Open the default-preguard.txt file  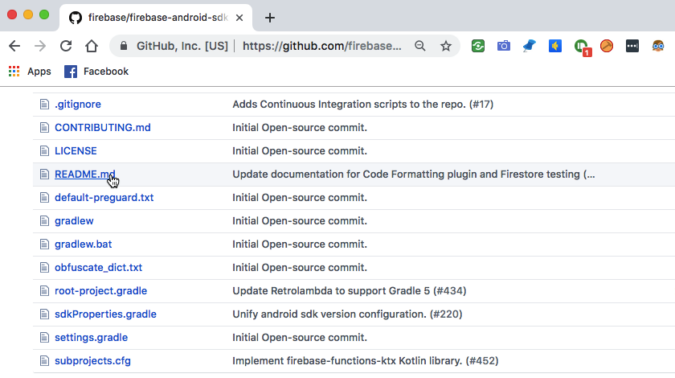click(104, 197)
